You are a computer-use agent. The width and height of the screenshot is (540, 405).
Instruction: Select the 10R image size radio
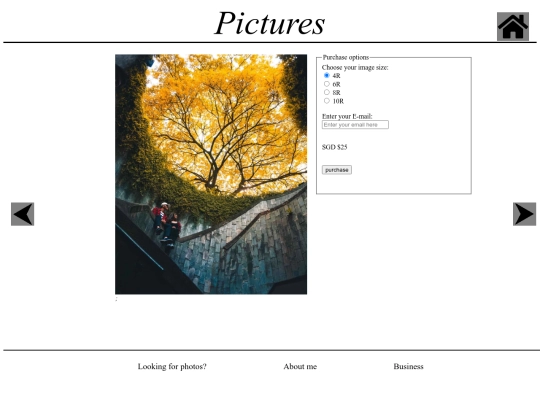327,101
